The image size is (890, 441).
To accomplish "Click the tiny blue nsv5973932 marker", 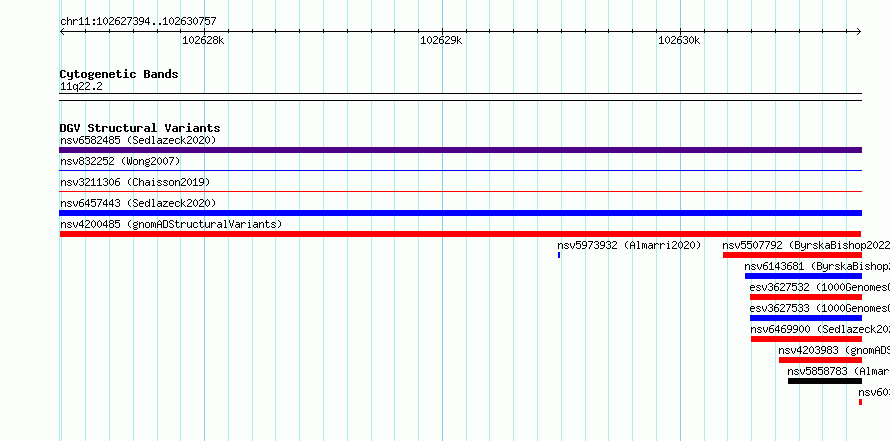I will (x=559, y=255).
